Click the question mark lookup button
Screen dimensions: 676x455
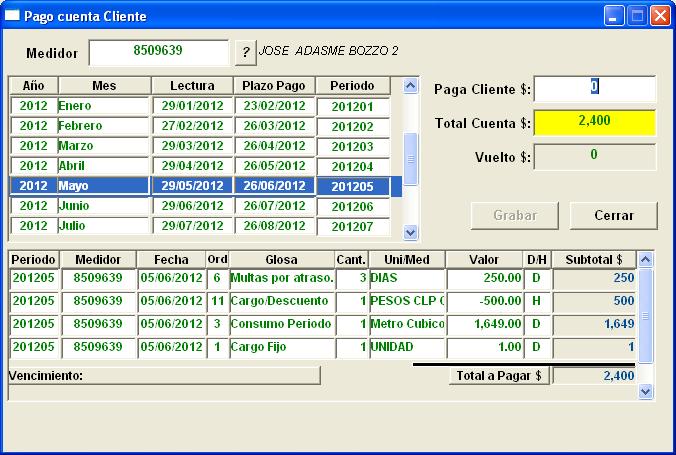(x=245, y=52)
